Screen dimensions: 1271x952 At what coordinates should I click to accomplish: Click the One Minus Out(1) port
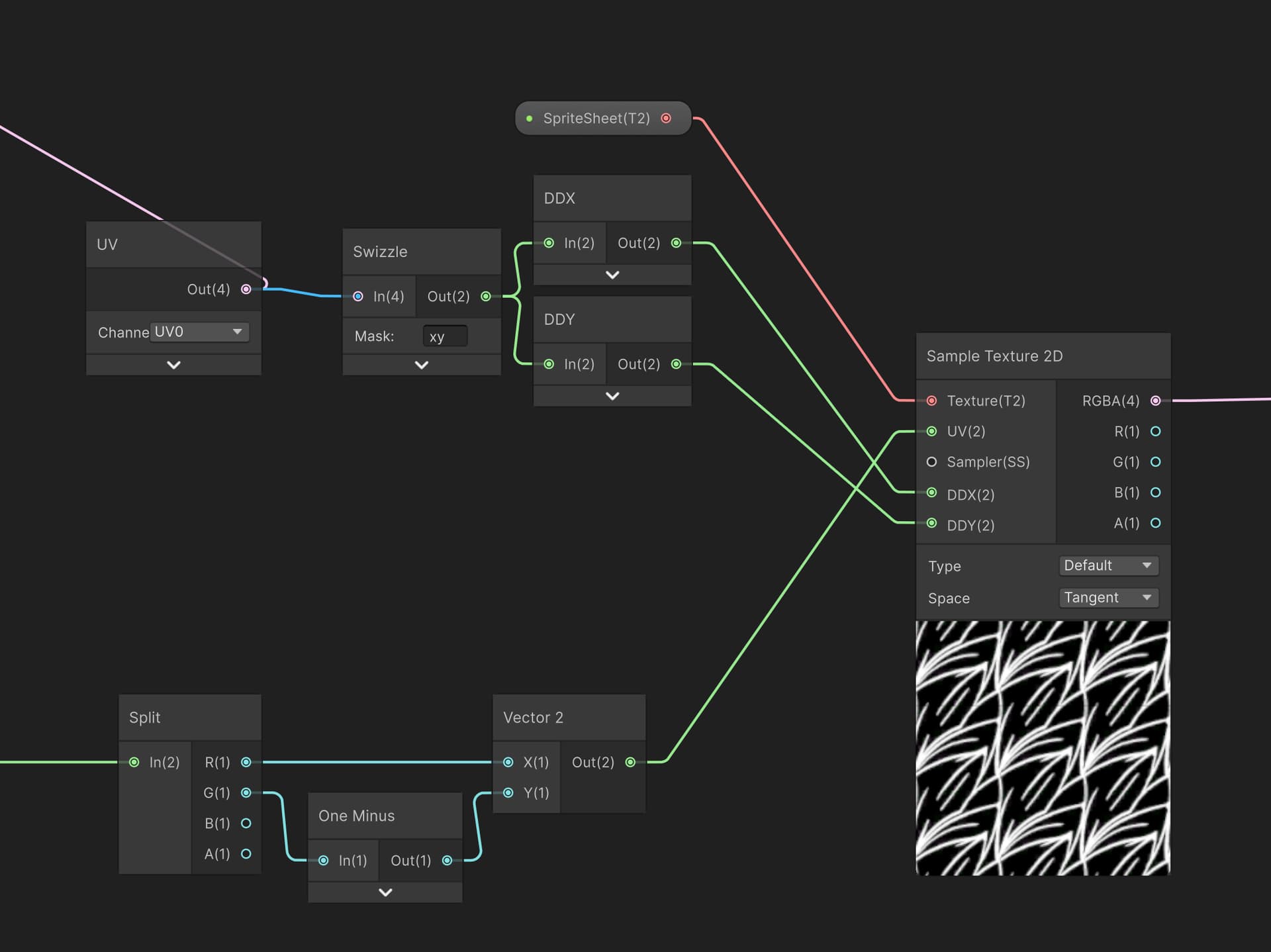[447, 861]
